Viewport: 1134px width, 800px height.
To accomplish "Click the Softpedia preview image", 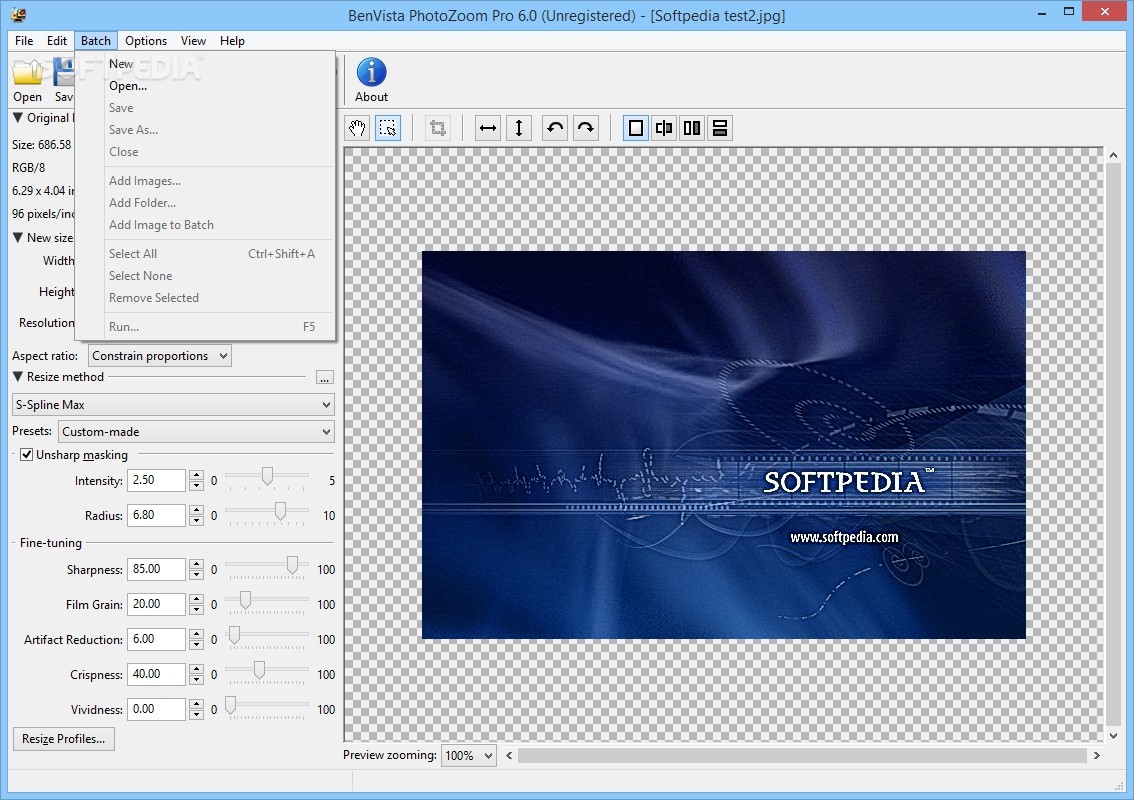I will tap(723, 445).
